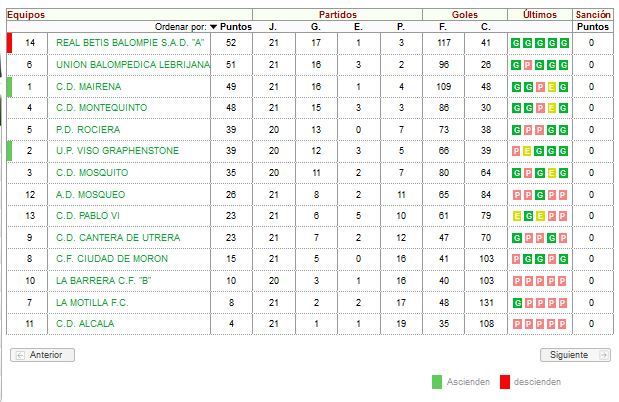Click the Siguiente button
This screenshot has height=402, width=619.
(575, 355)
